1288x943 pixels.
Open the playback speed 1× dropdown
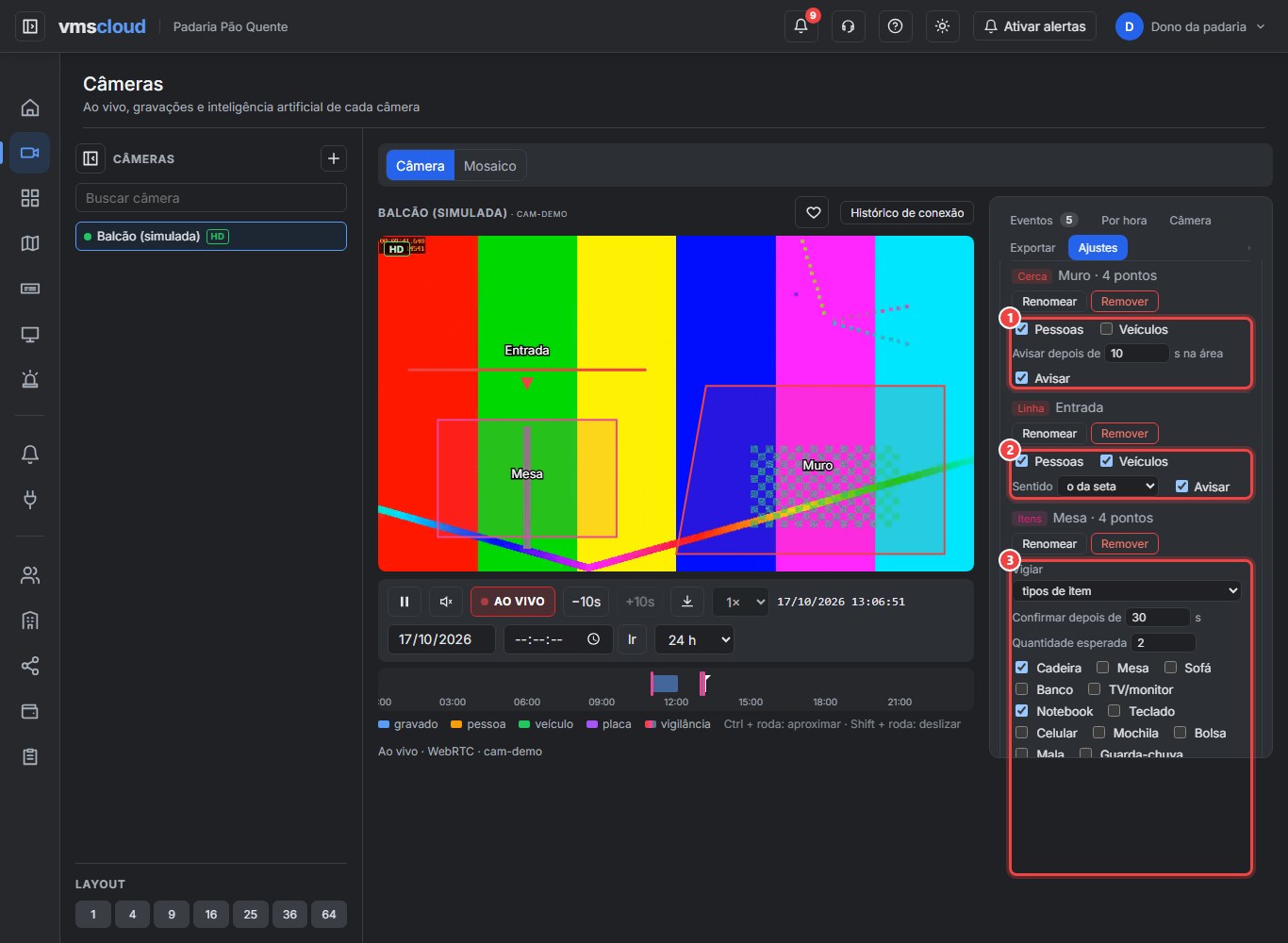tap(740, 602)
